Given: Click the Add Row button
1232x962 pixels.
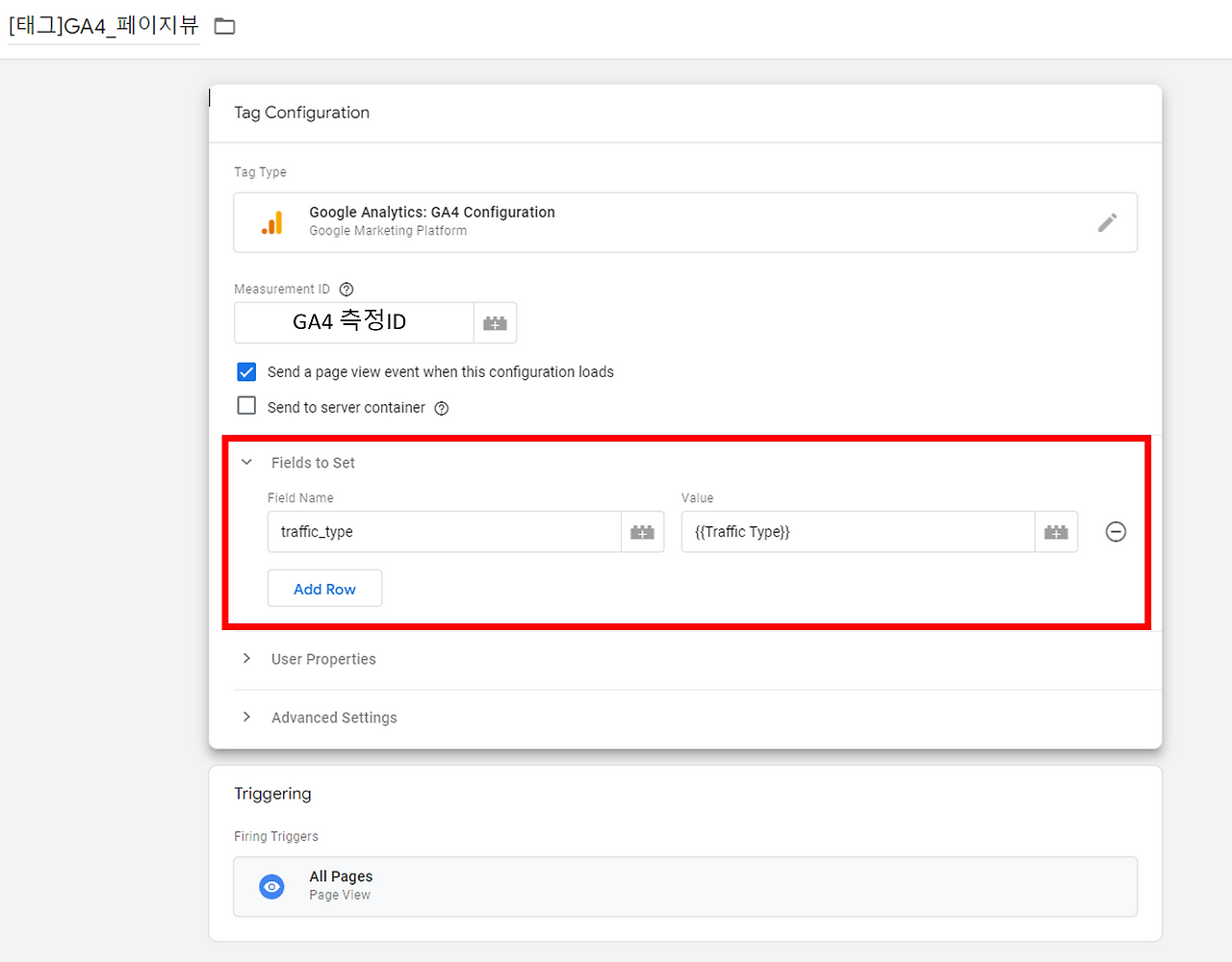Looking at the screenshot, I should point(324,589).
